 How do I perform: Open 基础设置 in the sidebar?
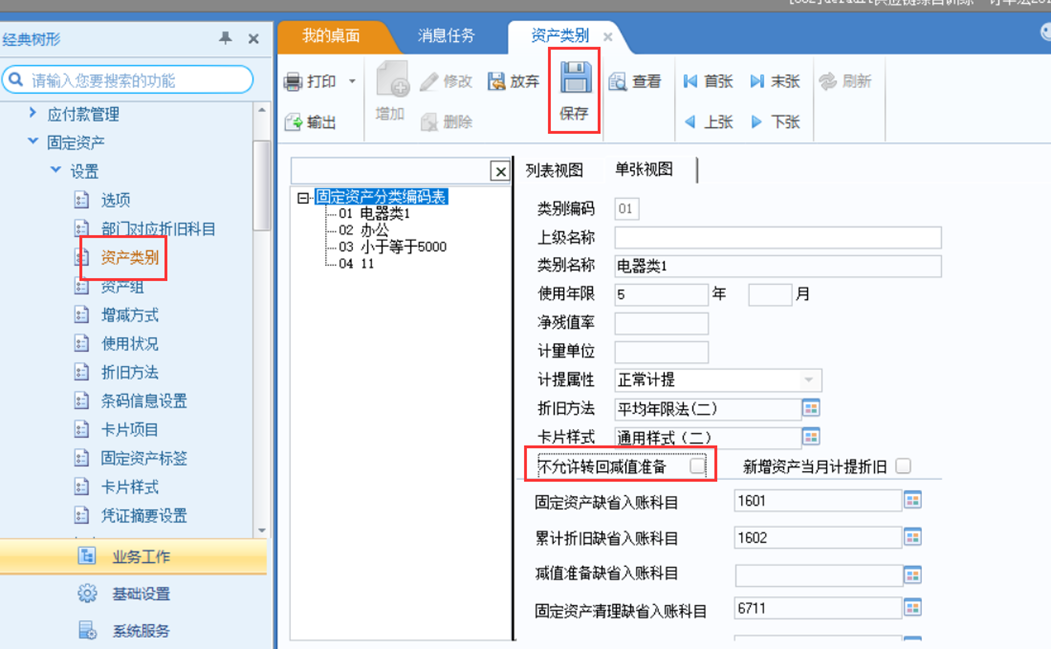[x=141, y=594]
